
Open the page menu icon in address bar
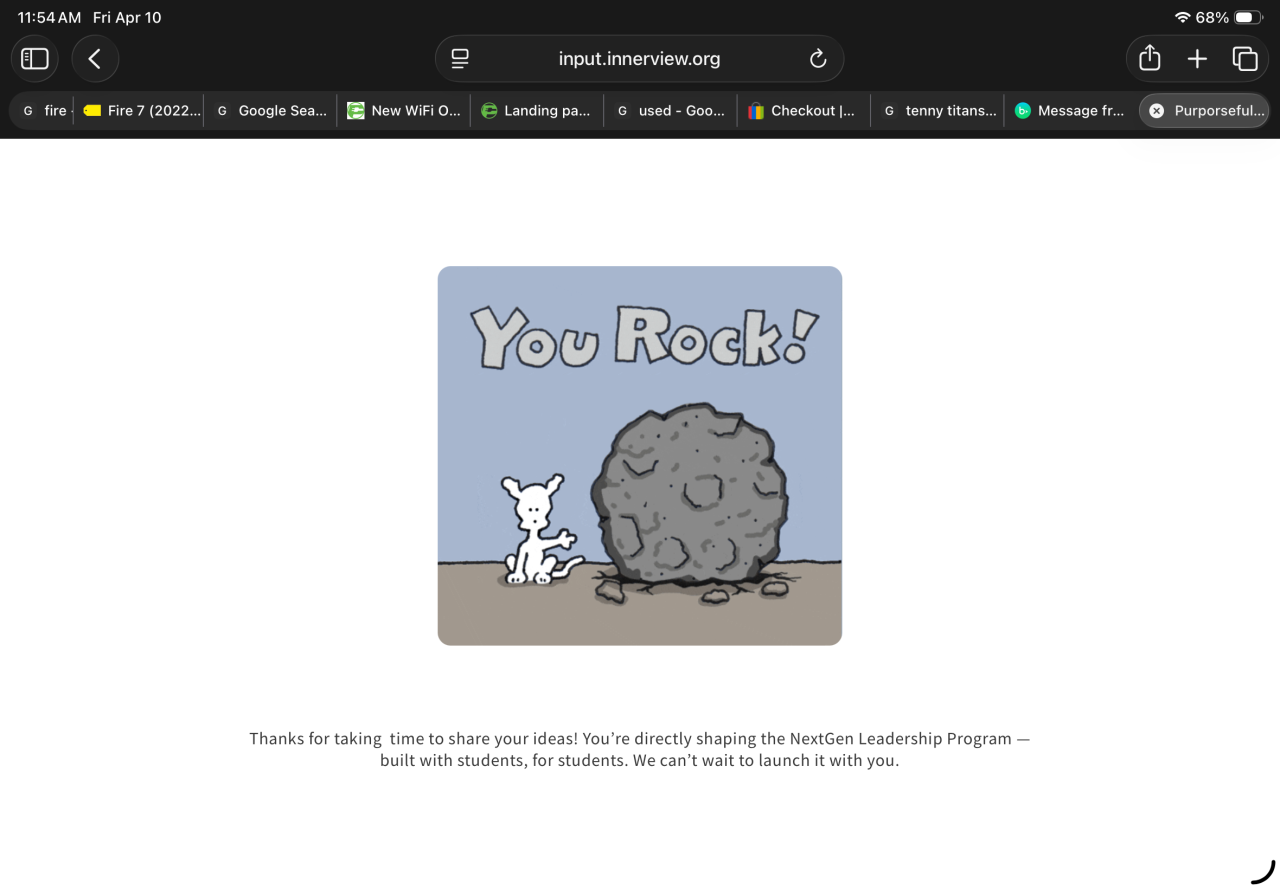460,59
